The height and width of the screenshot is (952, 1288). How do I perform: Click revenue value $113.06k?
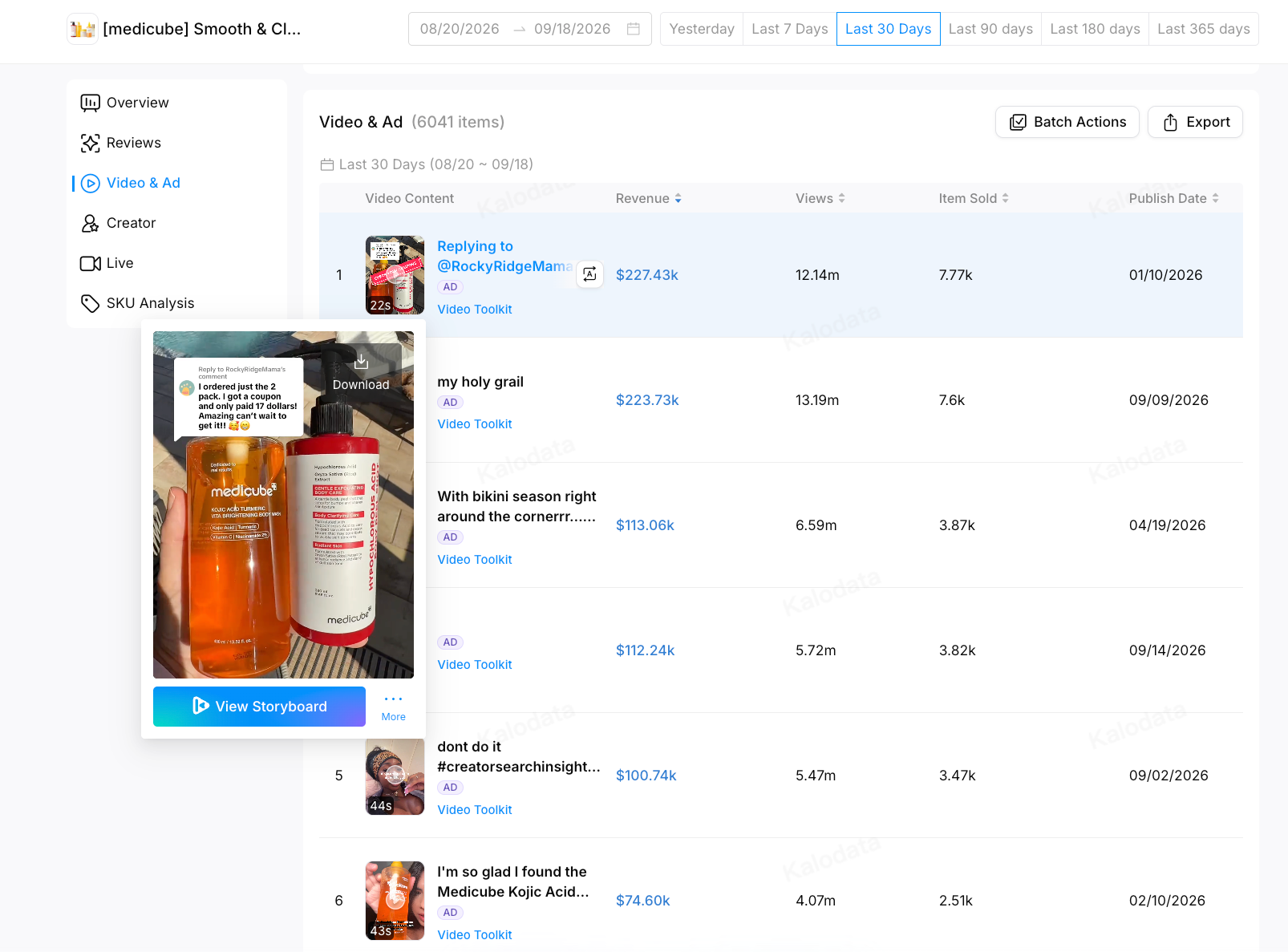645,525
